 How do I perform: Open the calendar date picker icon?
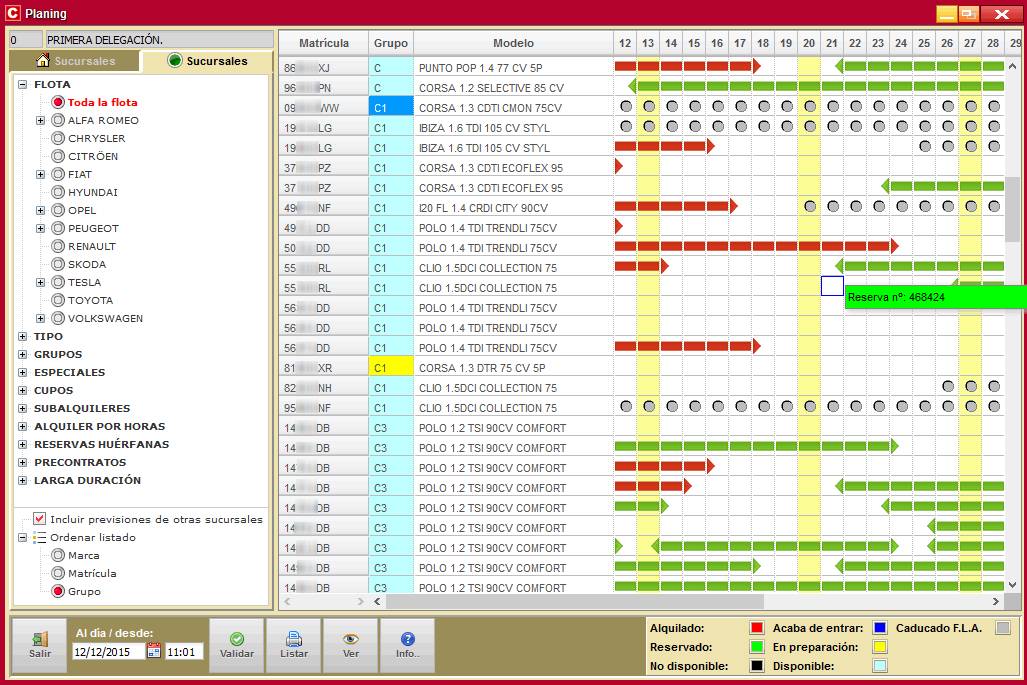coord(154,651)
